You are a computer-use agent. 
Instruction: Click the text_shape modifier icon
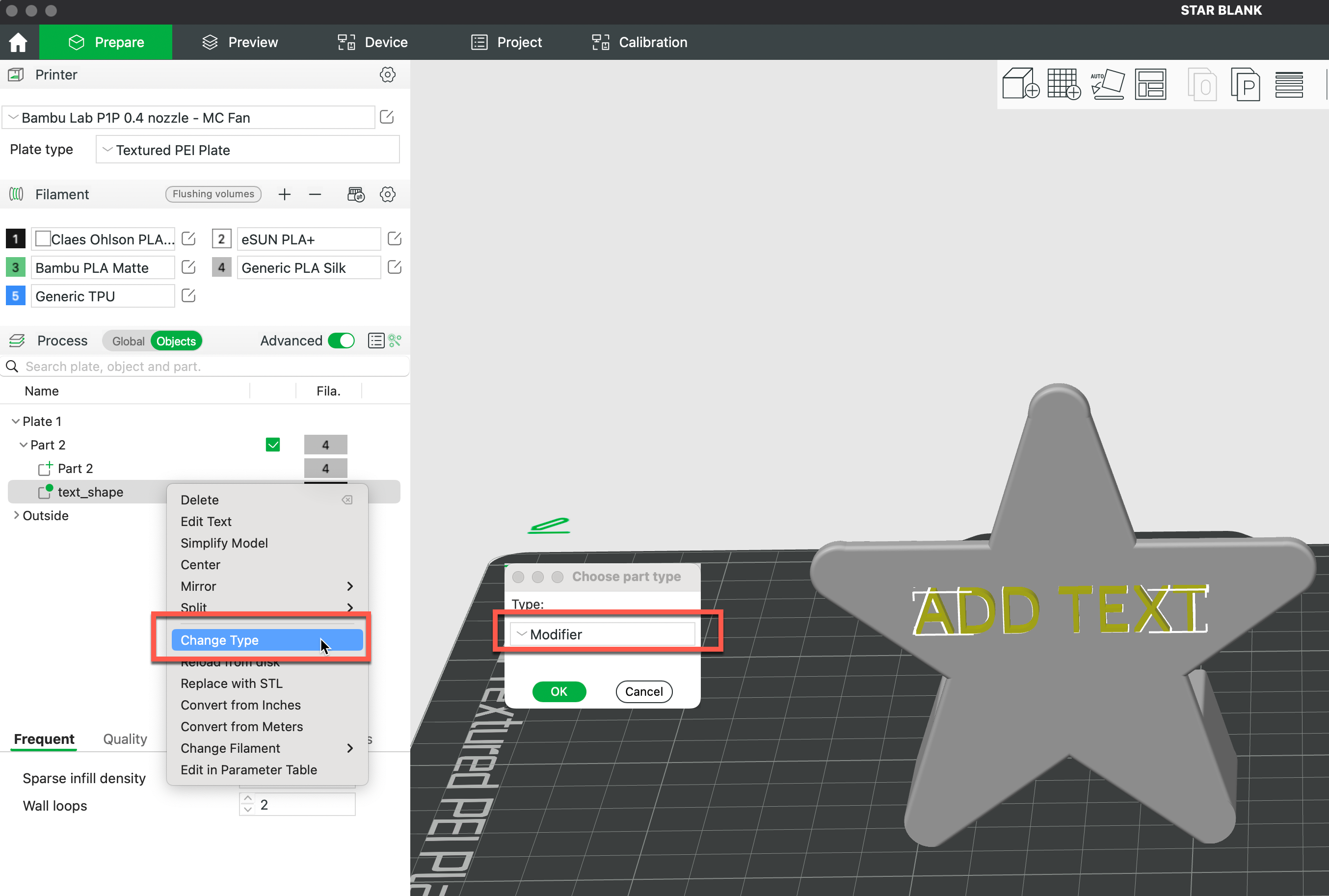[x=45, y=492]
